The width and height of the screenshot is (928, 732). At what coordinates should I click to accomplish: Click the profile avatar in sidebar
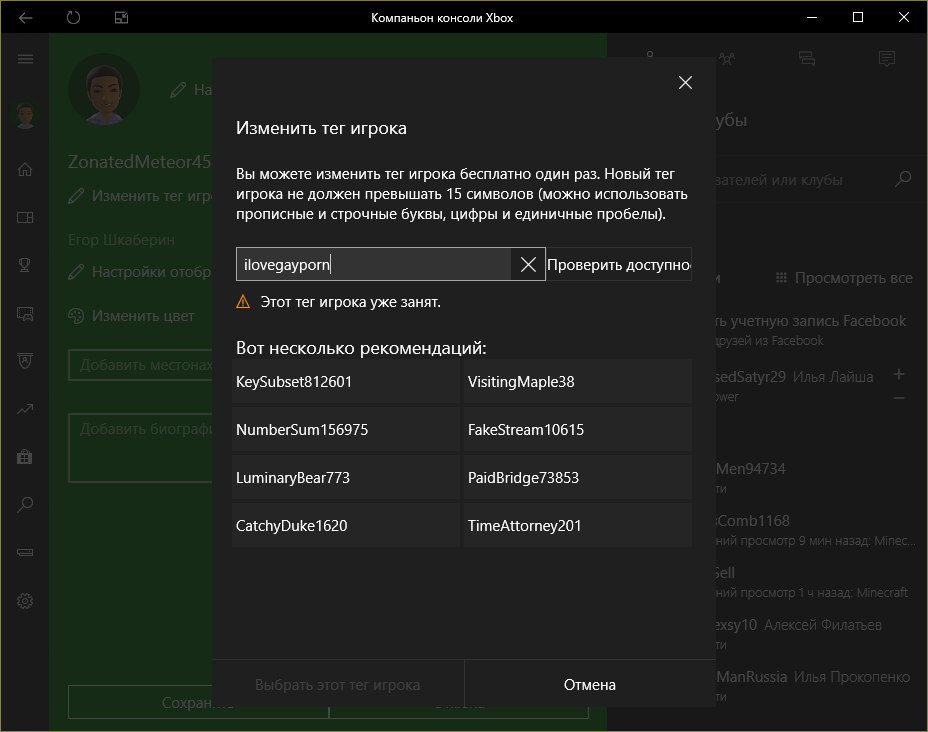(25, 115)
